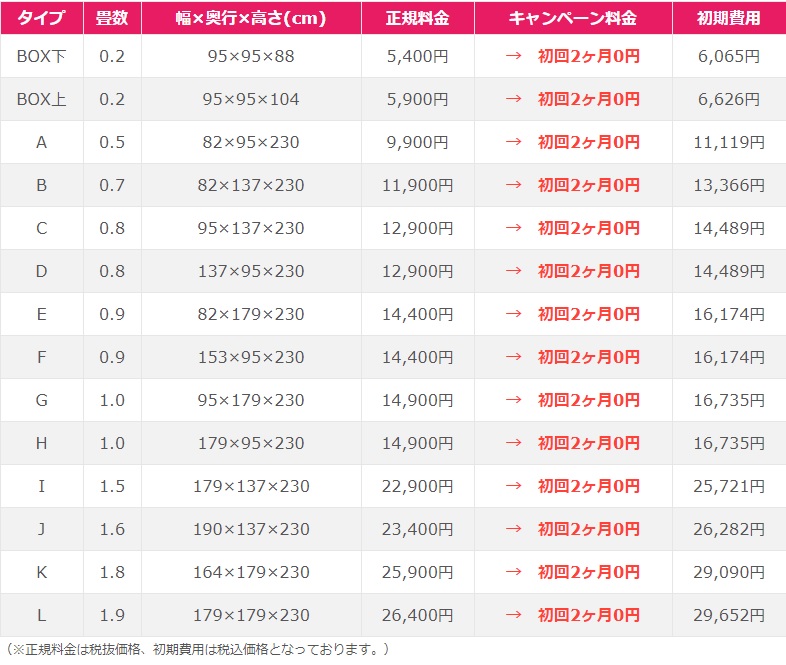
Task: Click the red arrow in type A row
Action: coord(513,142)
